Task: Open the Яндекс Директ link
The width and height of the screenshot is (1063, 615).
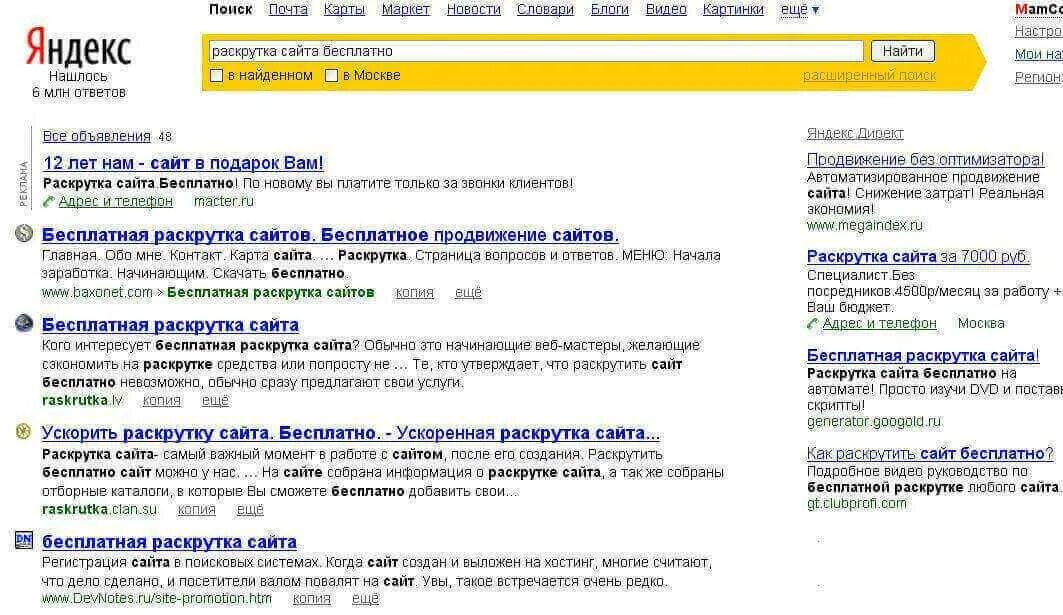Action: pyautogui.click(x=855, y=134)
